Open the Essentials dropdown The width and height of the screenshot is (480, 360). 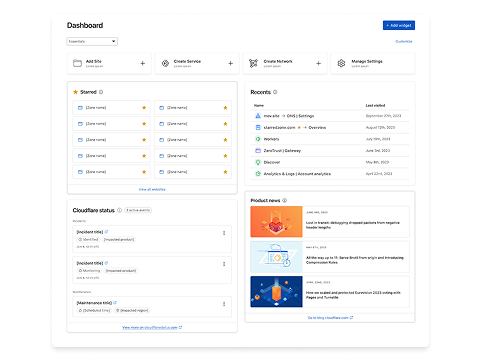click(92, 41)
